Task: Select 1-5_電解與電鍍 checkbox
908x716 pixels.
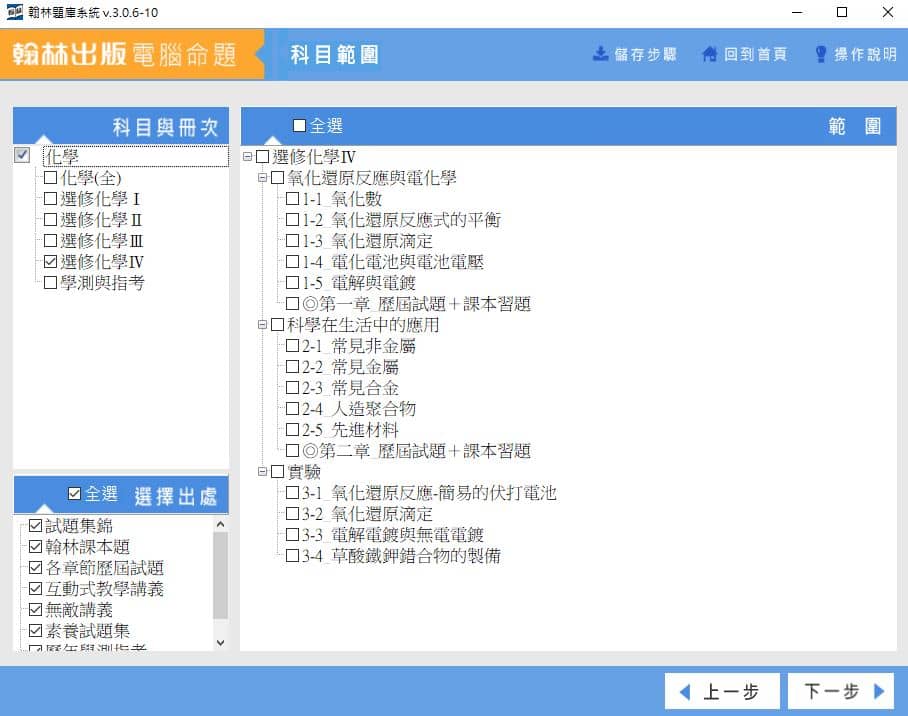Action: tap(292, 283)
